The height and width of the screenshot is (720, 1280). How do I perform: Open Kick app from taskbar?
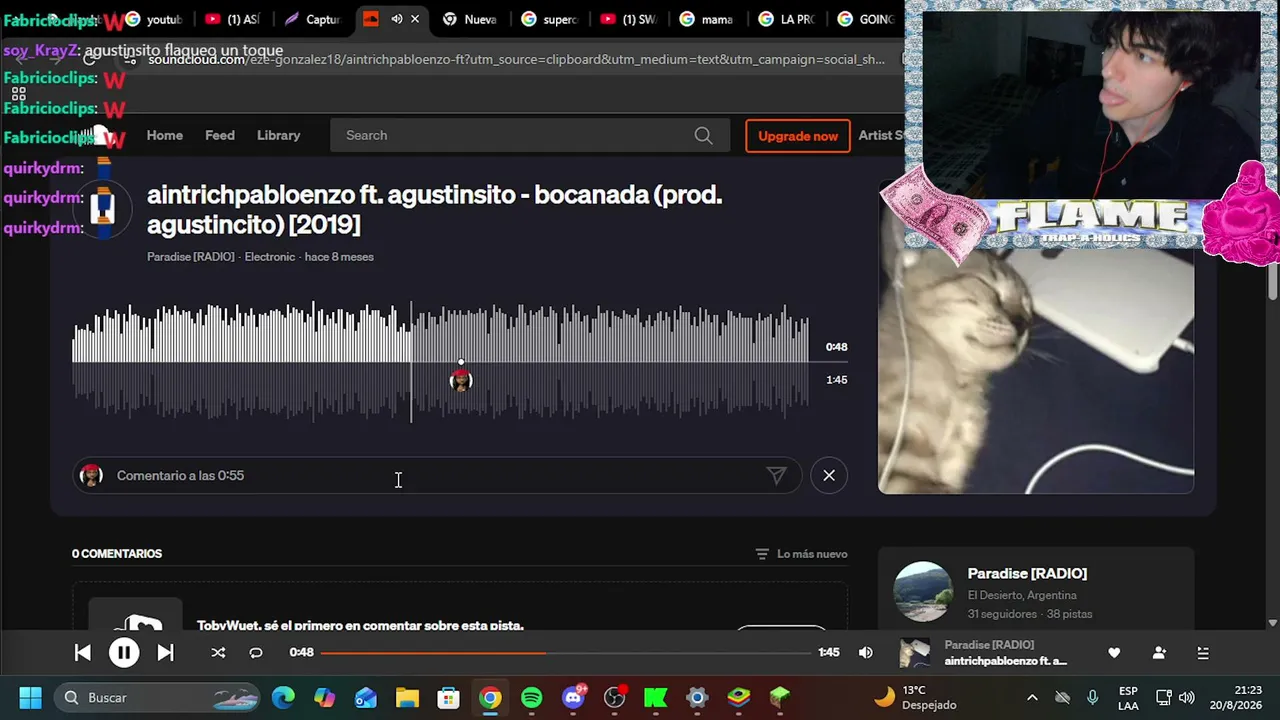click(x=656, y=697)
